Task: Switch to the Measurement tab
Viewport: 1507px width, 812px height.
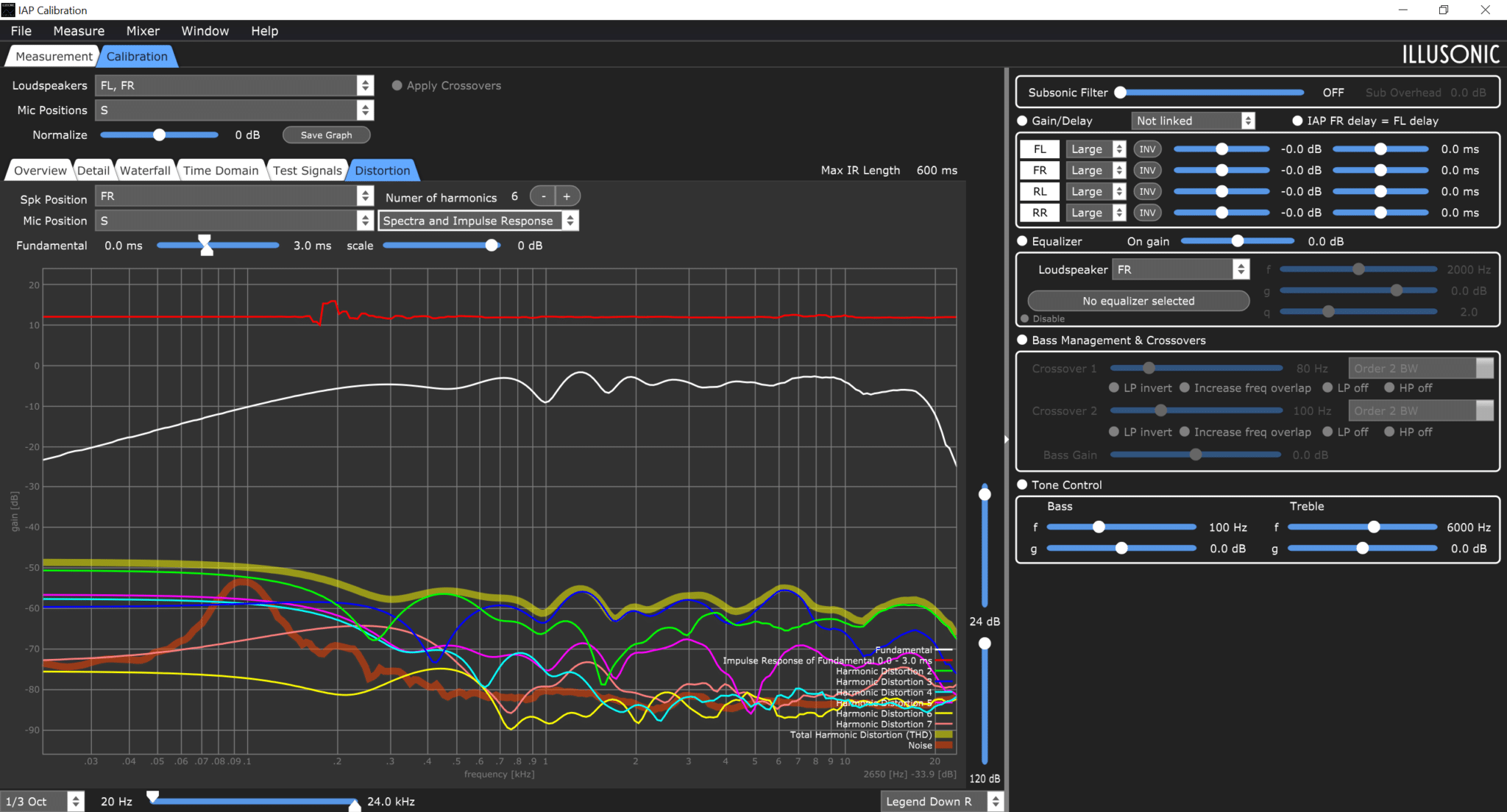Action: pyautogui.click(x=54, y=57)
